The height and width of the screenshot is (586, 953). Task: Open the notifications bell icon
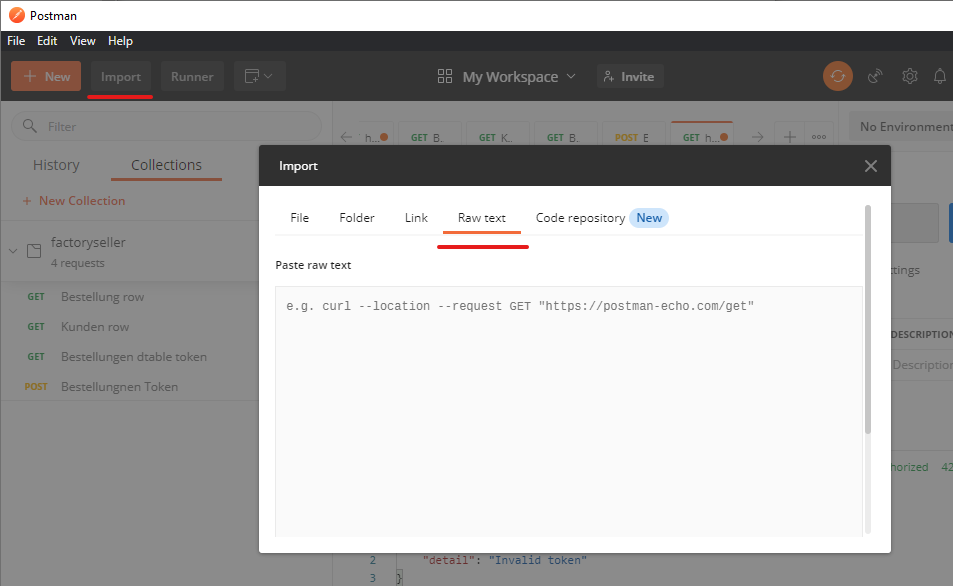tap(940, 77)
